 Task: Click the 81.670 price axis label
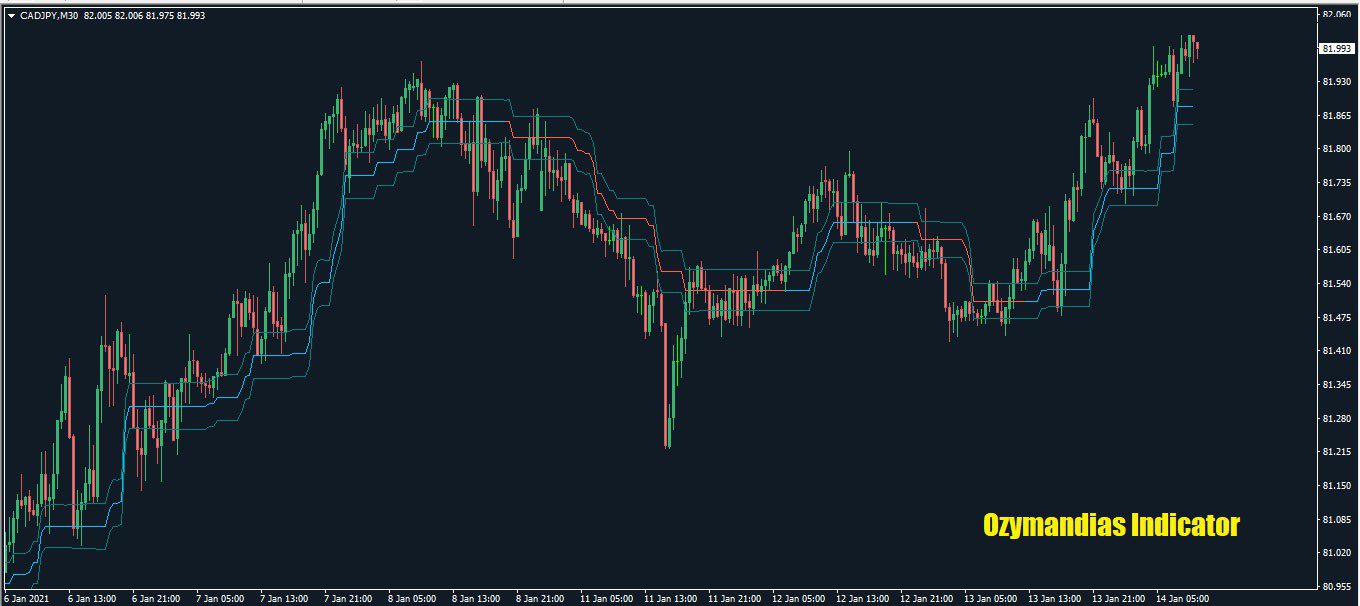[x=1337, y=216]
